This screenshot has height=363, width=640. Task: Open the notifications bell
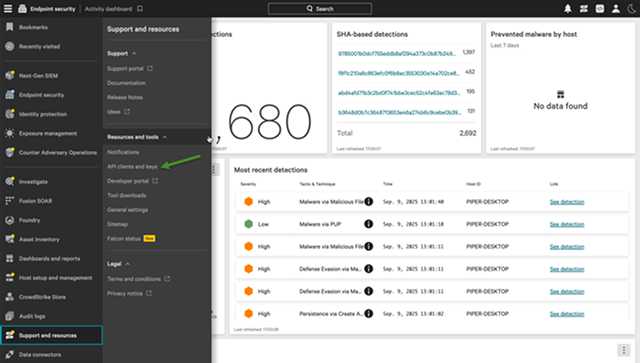pyautogui.click(x=567, y=9)
